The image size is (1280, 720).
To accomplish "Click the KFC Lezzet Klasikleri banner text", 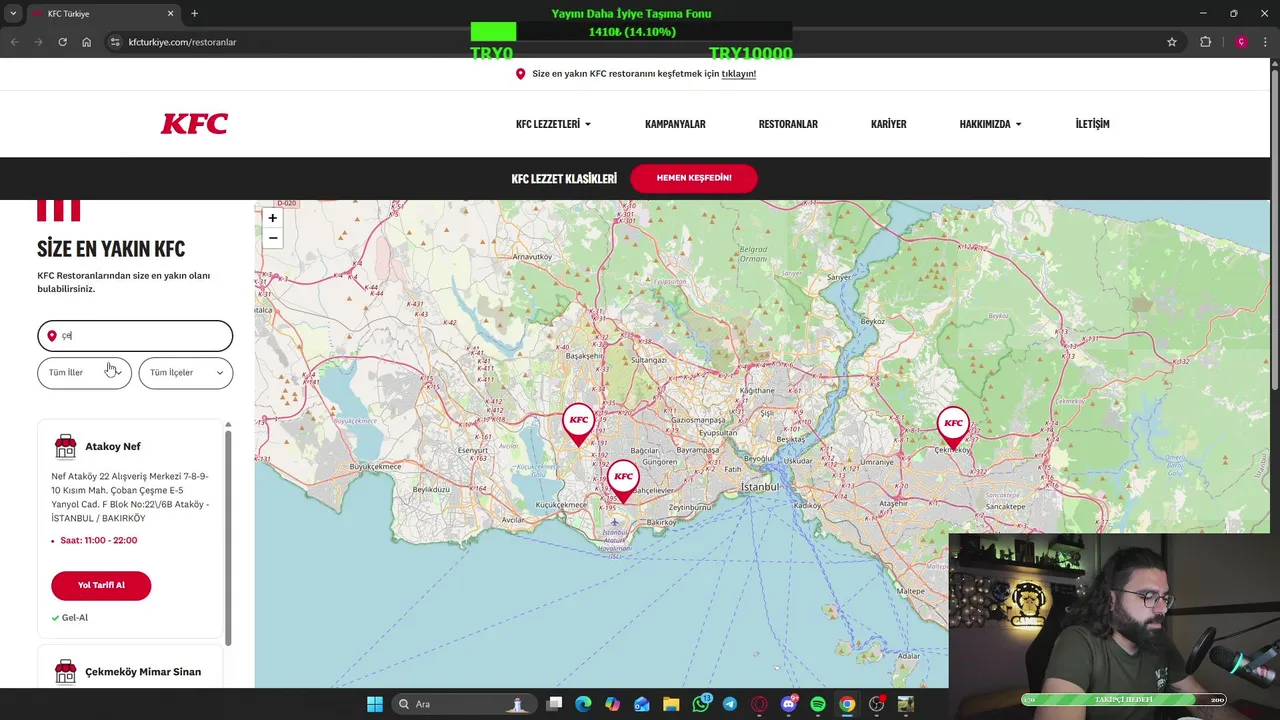I will point(564,179).
